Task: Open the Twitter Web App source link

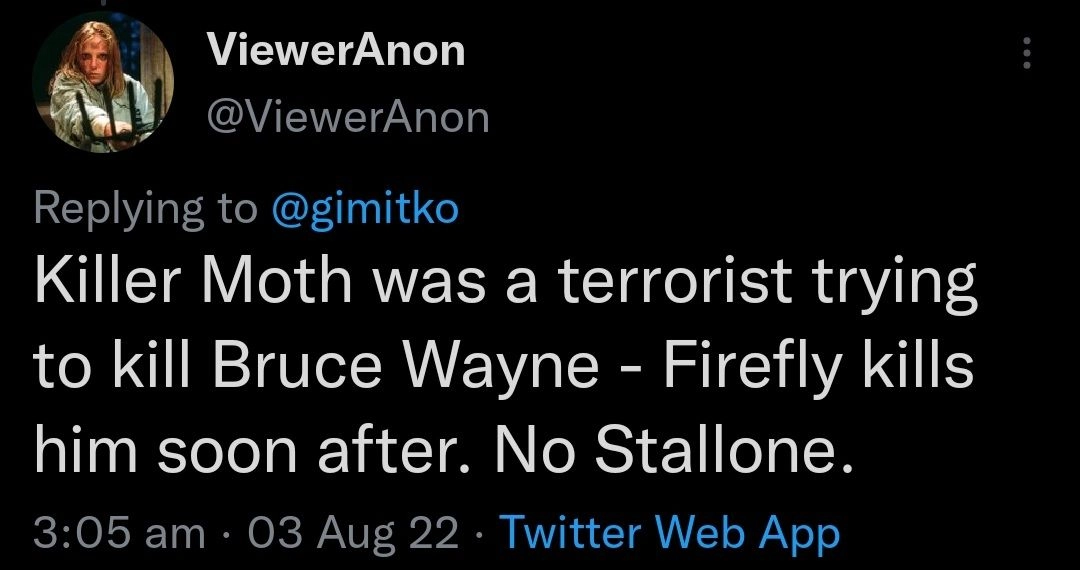Action: (670, 533)
